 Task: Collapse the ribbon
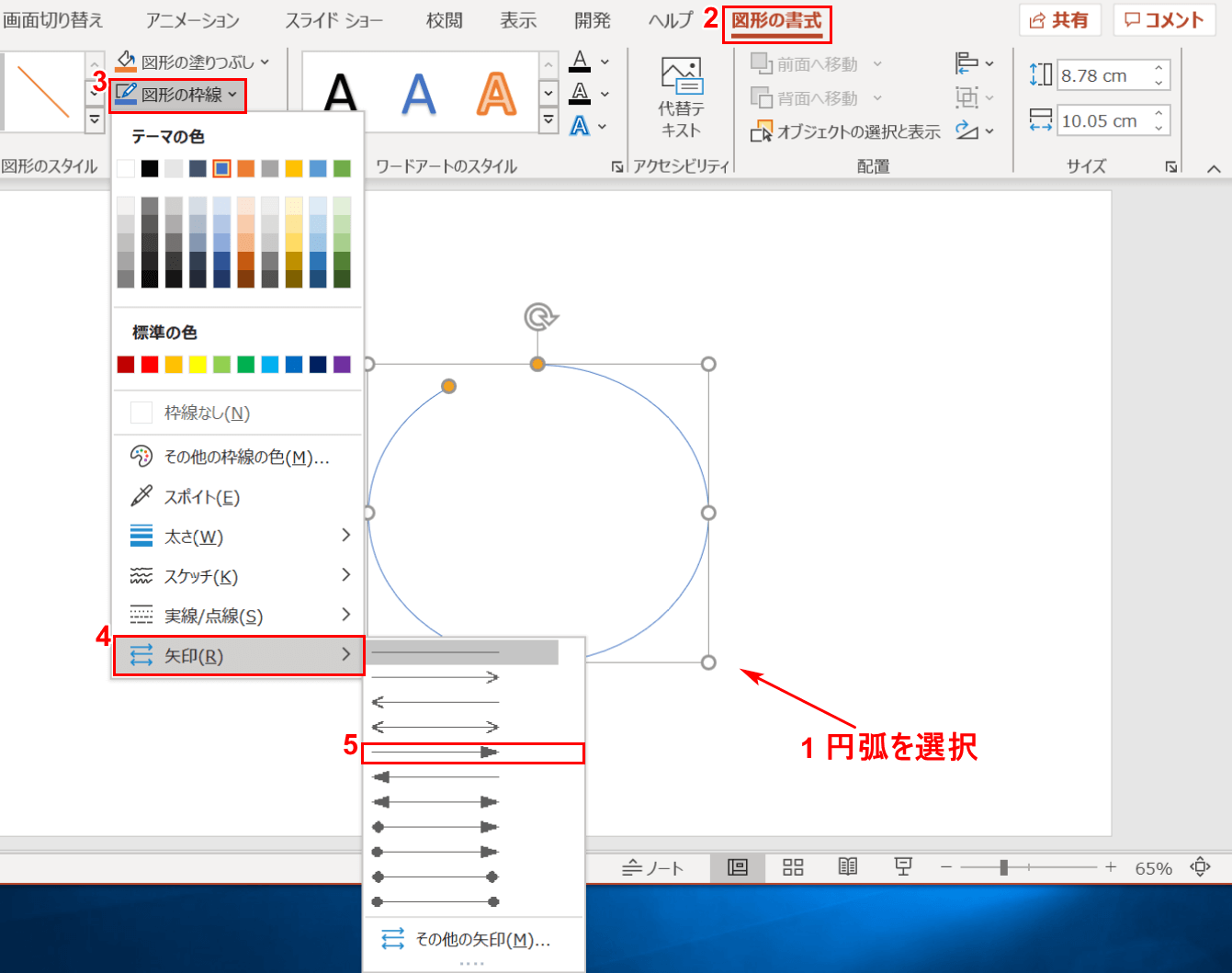pos(1214,168)
